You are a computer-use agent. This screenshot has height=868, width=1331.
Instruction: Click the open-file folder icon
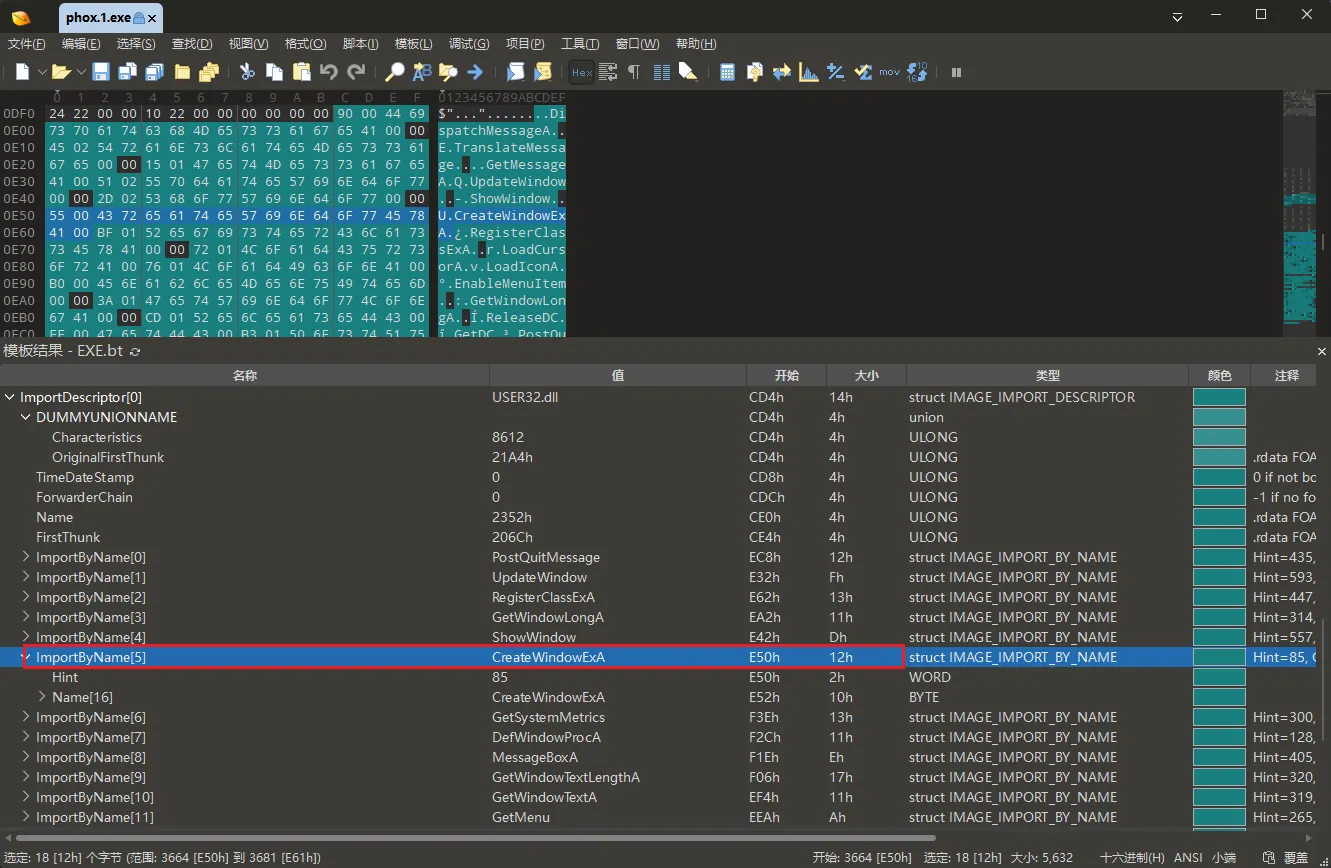coord(62,72)
